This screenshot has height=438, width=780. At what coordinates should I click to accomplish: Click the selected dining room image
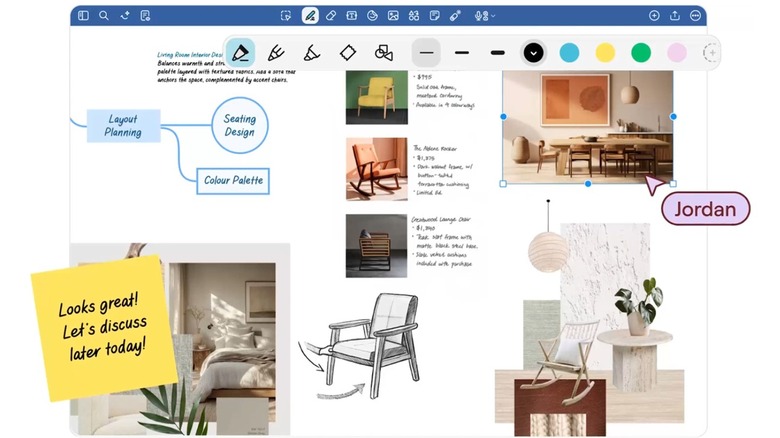click(587, 127)
